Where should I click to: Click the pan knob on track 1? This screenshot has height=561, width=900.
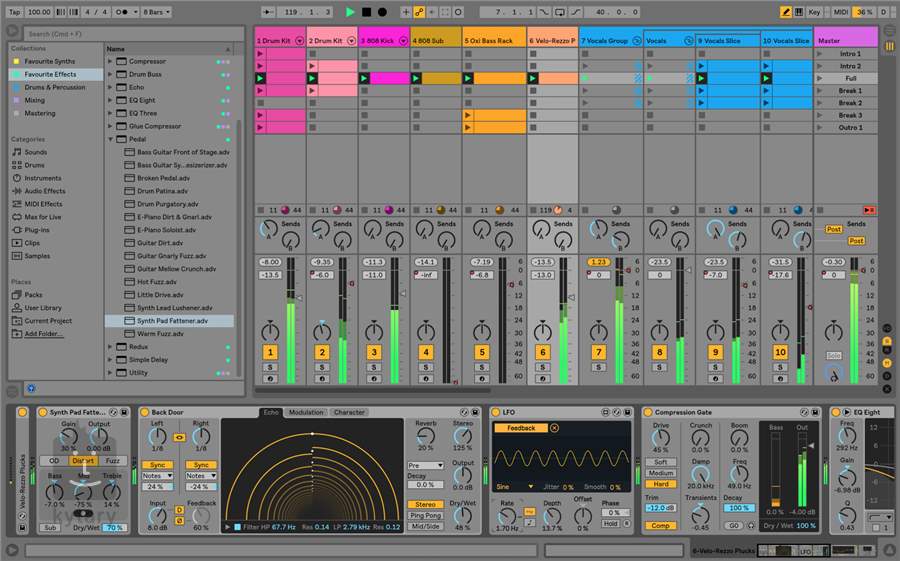pos(270,331)
